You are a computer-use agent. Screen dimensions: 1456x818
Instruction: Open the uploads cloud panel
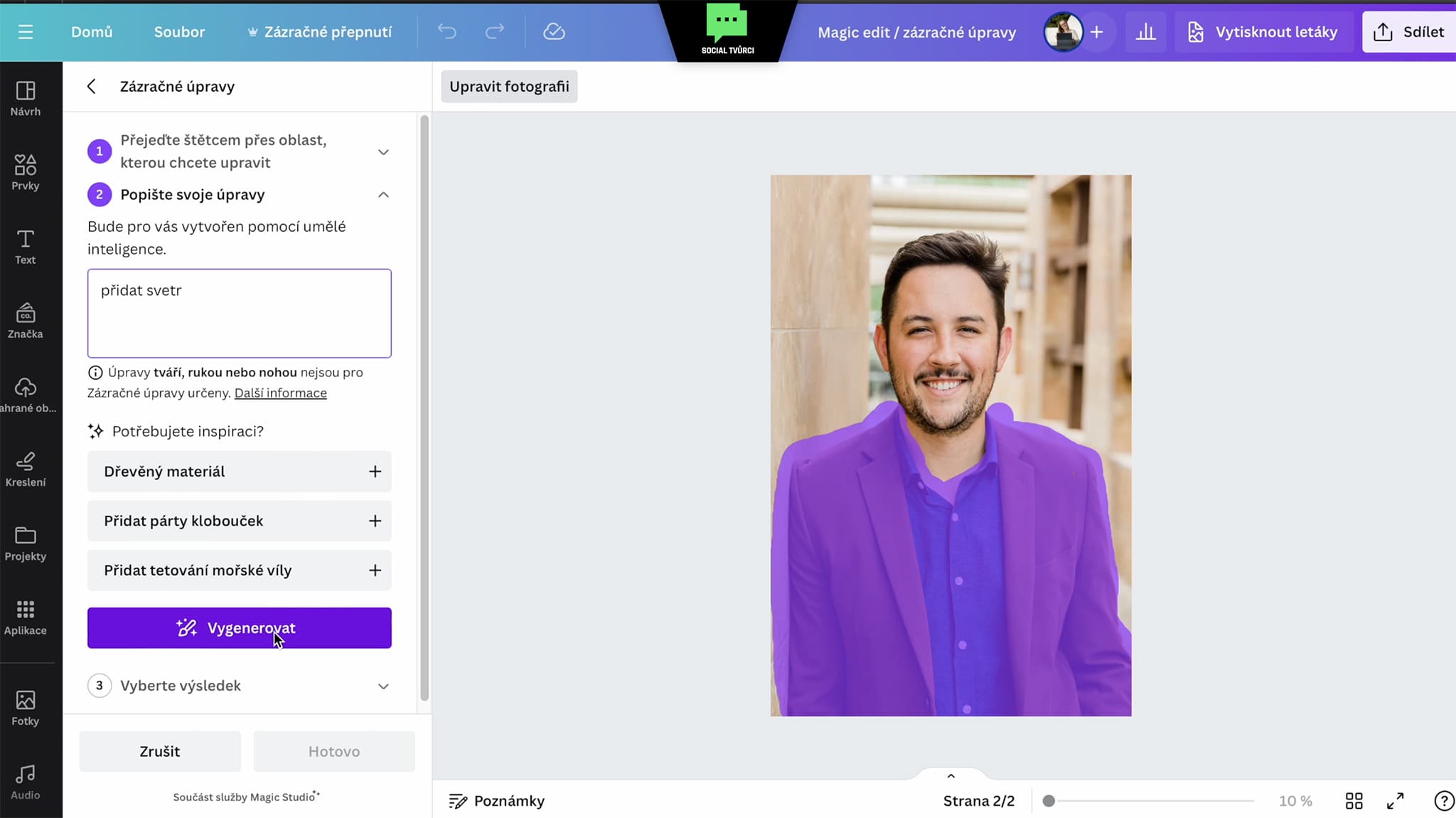tap(26, 395)
